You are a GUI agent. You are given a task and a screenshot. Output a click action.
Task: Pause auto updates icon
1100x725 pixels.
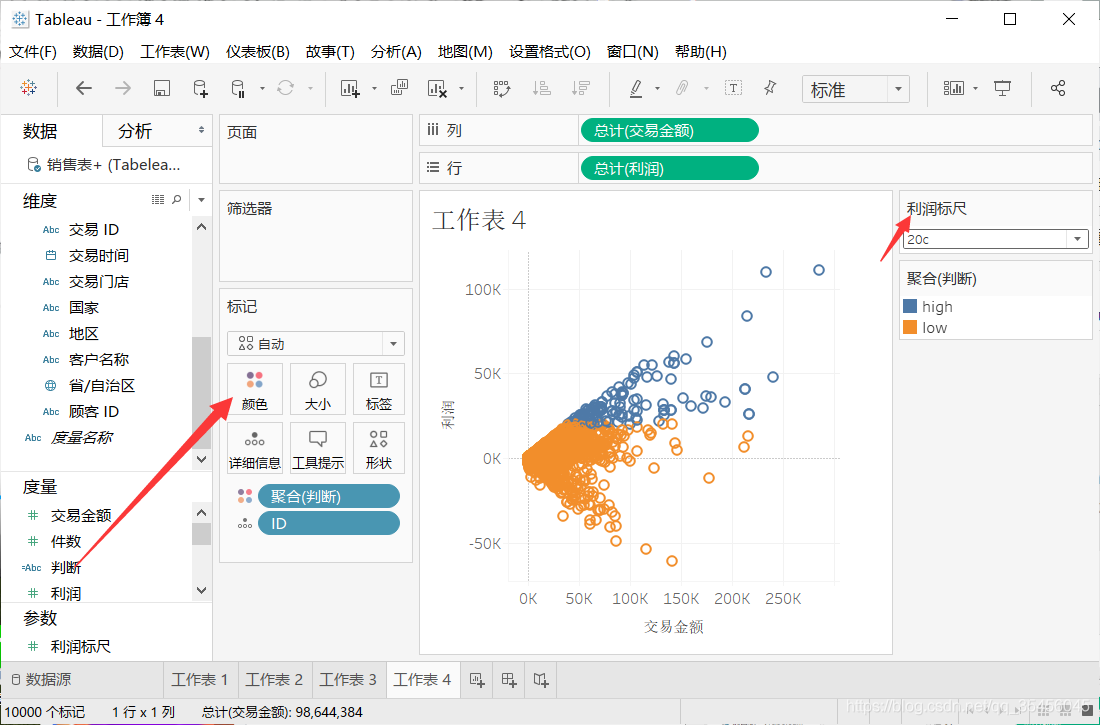239,88
